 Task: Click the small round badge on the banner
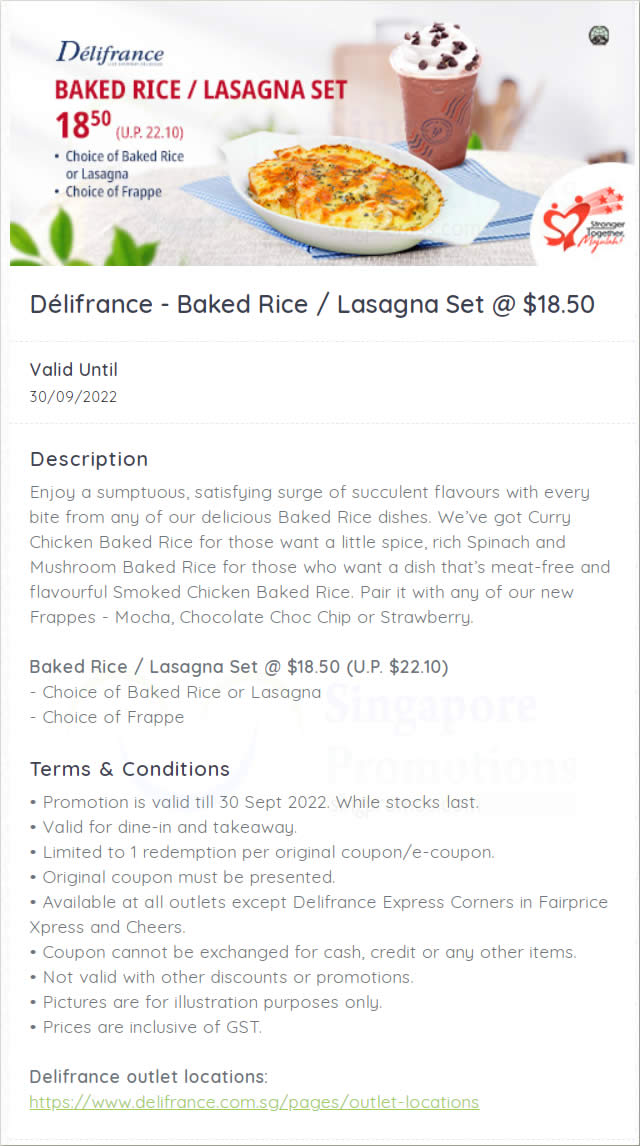click(x=599, y=36)
